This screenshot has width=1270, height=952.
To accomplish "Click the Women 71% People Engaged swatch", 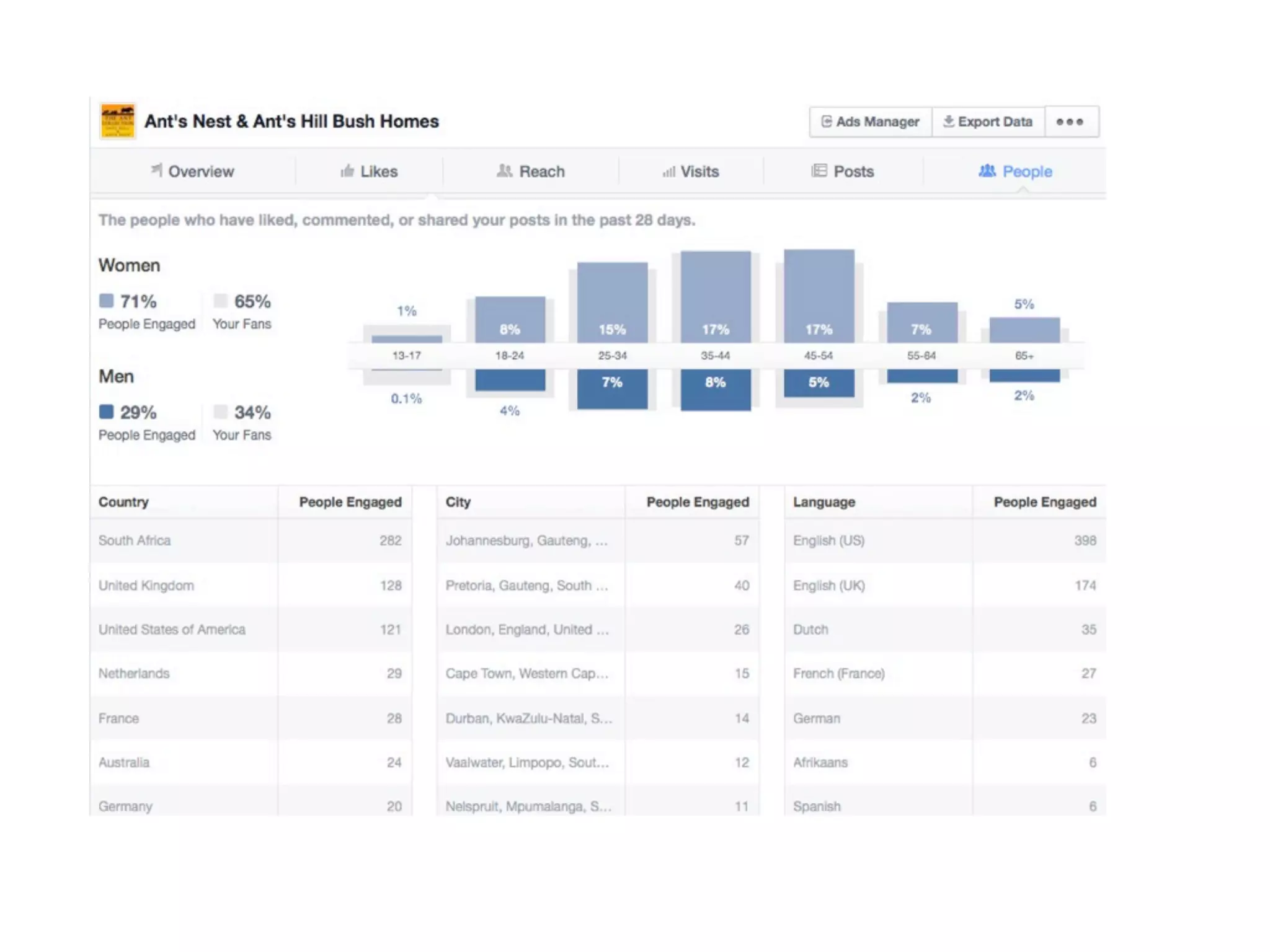I will [x=107, y=301].
